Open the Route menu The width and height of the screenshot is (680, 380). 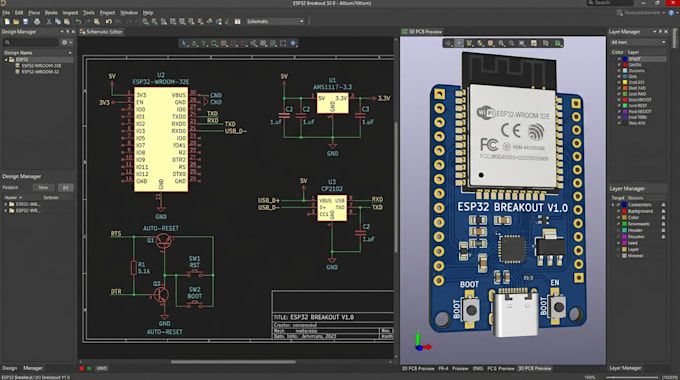click(51, 13)
